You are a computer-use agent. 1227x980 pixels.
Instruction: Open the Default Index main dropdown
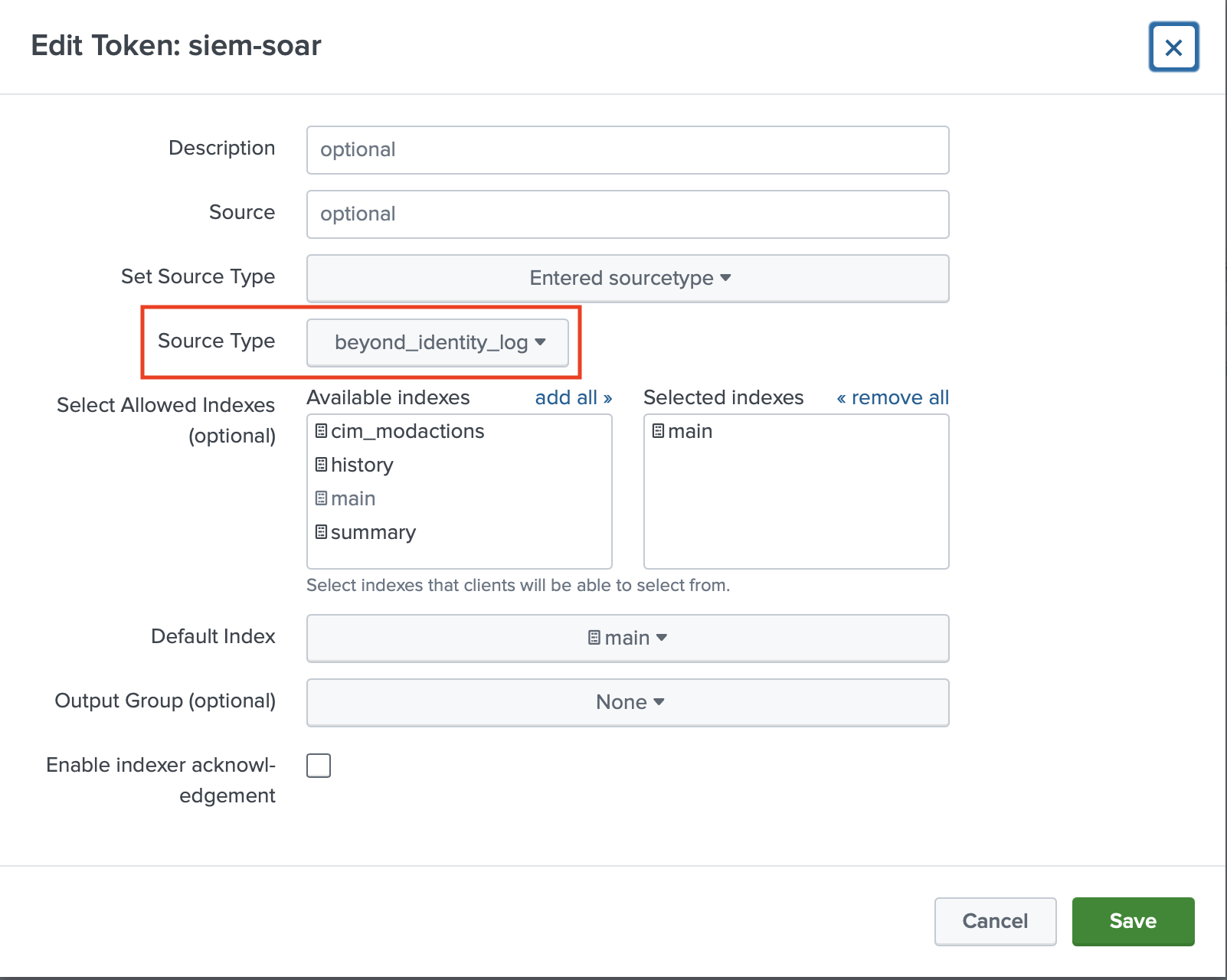[x=627, y=638]
